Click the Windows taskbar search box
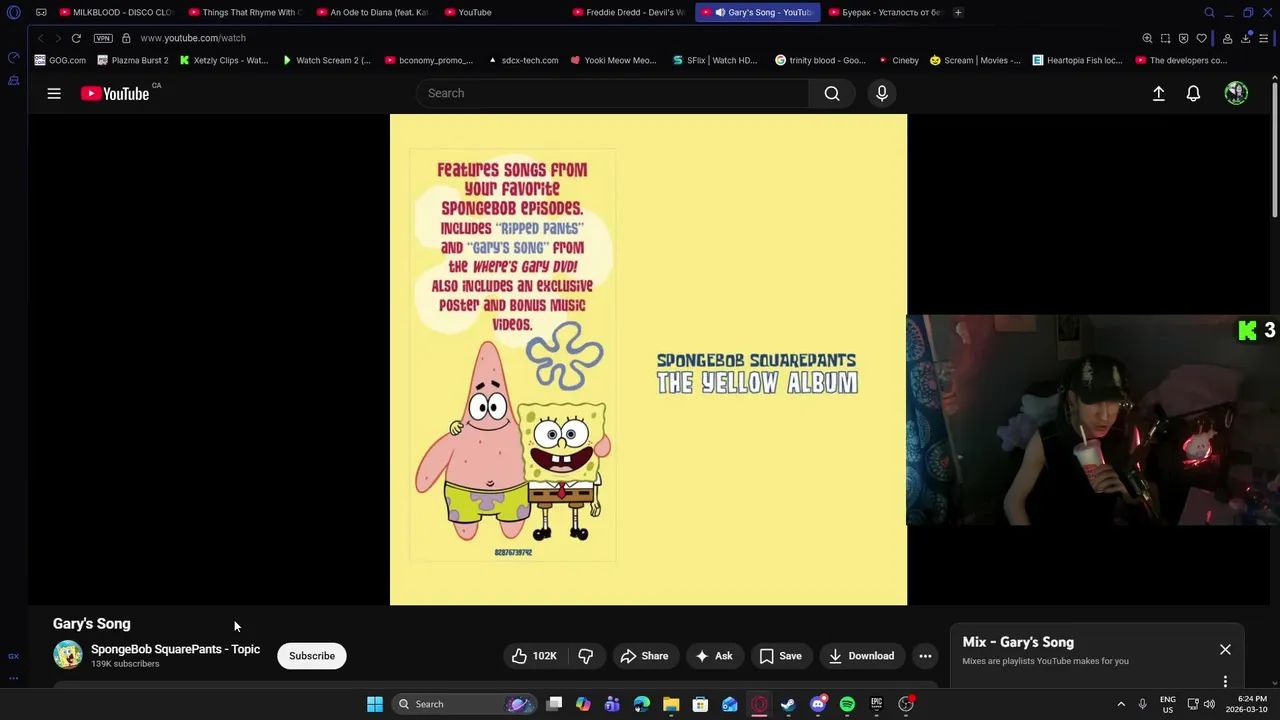 coord(465,704)
